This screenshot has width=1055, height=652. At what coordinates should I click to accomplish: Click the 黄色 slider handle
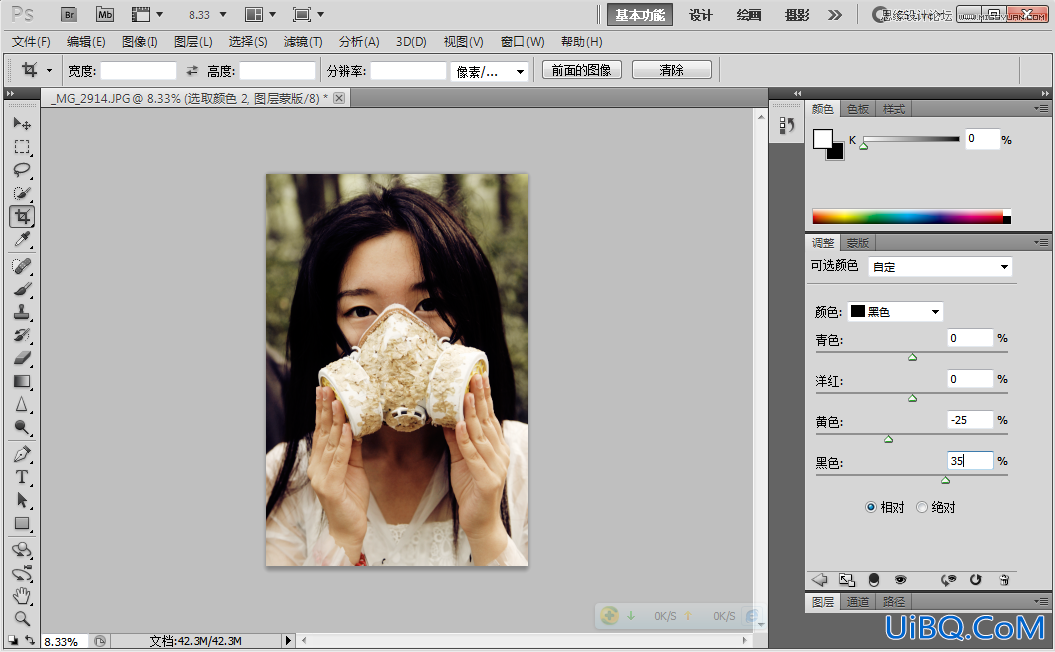tap(888, 439)
